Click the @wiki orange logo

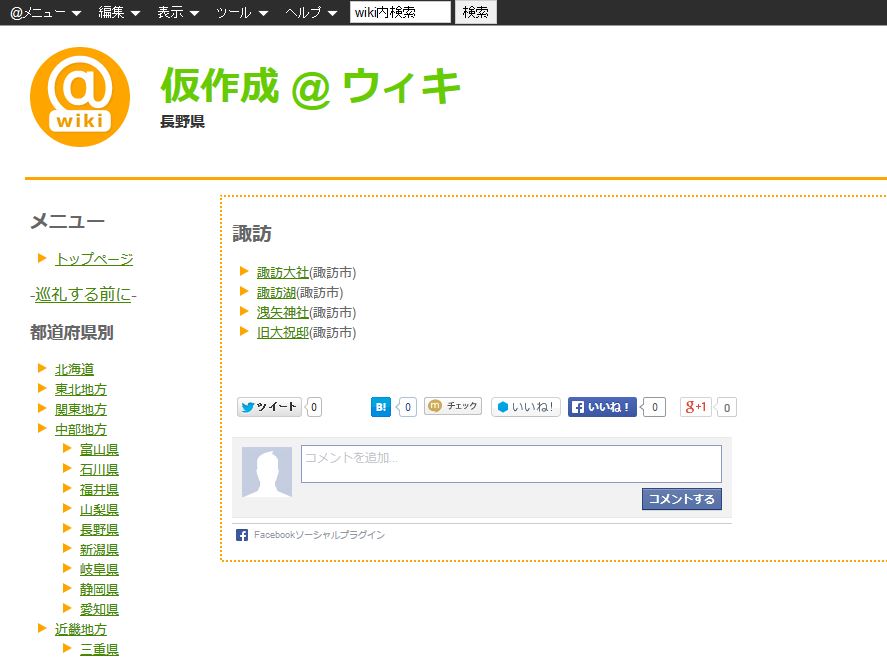click(80, 97)
